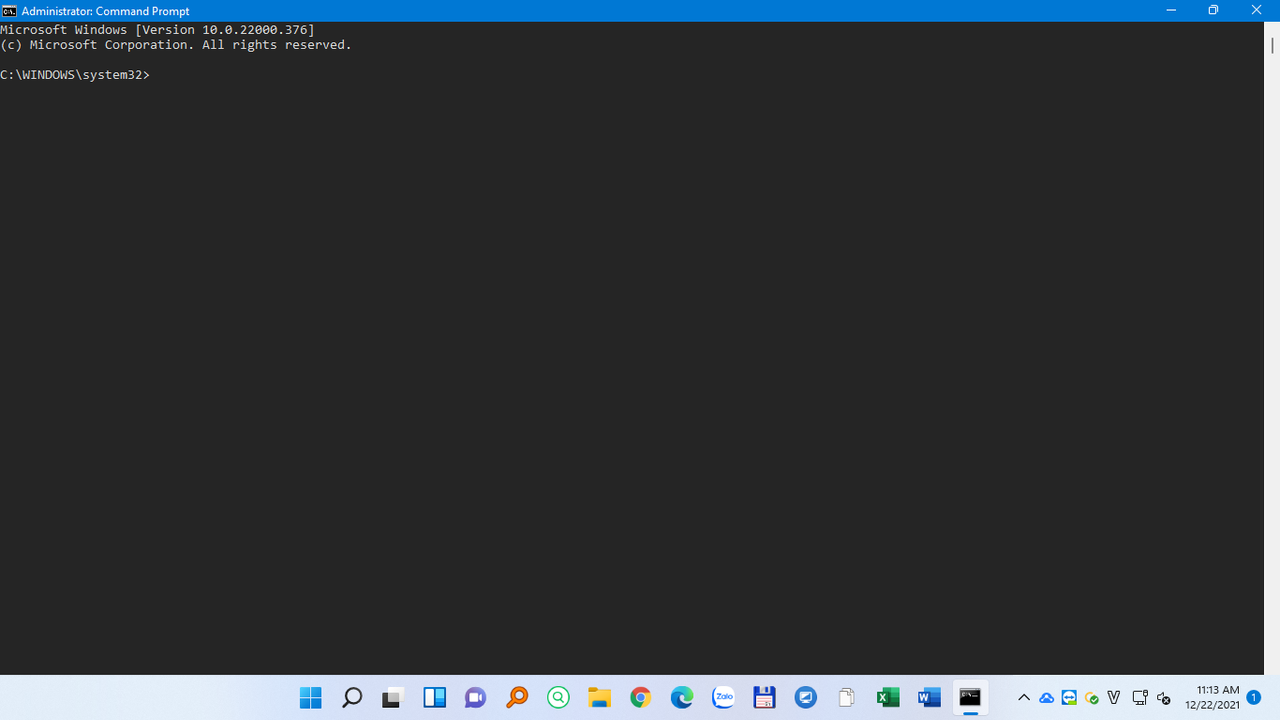Image resolution: width=1280 pixels, height=720 pixels.
Task: Launch Microsoft Excel from the taskbar
Action: click(887, 697)
